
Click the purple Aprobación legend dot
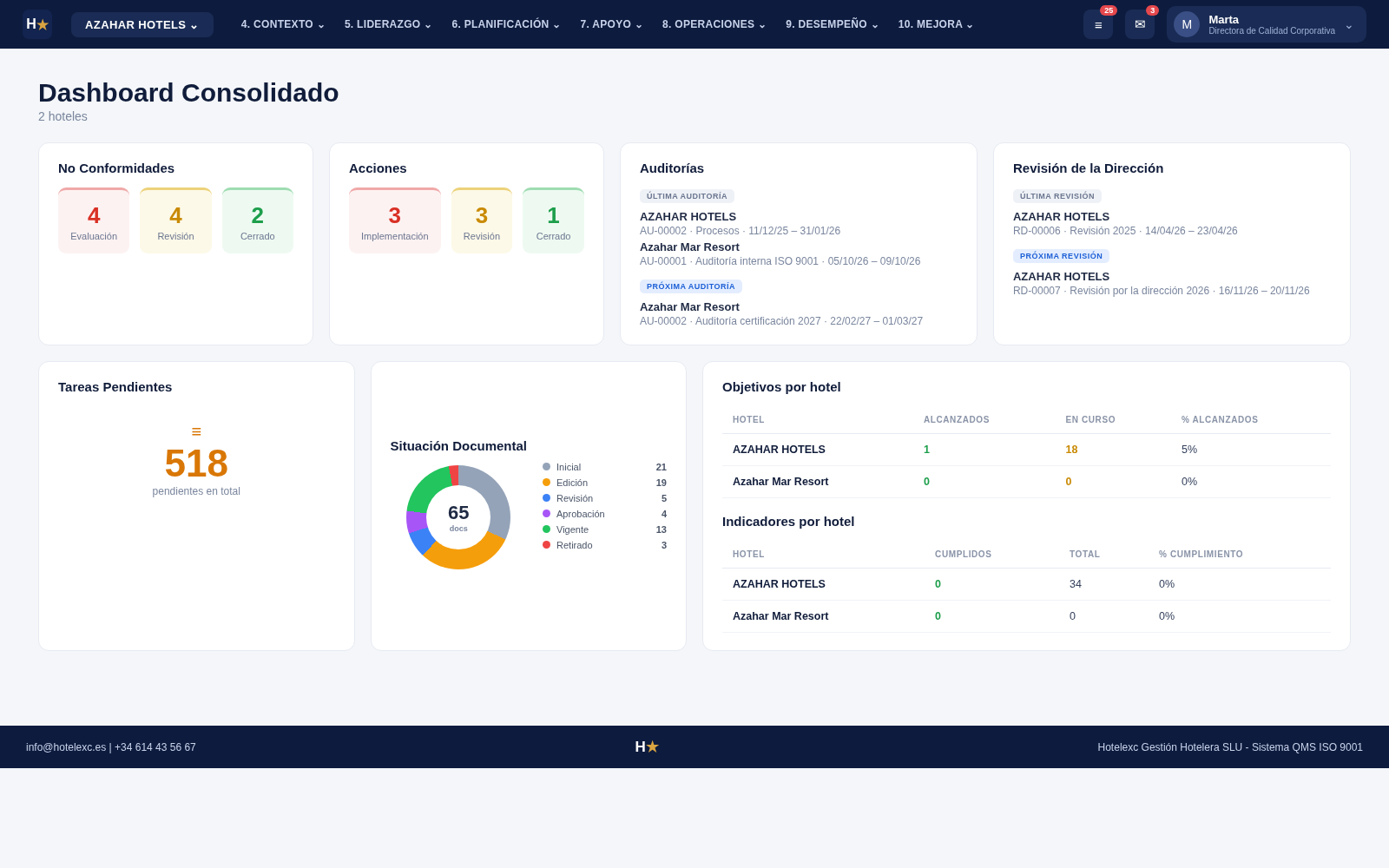547,514
